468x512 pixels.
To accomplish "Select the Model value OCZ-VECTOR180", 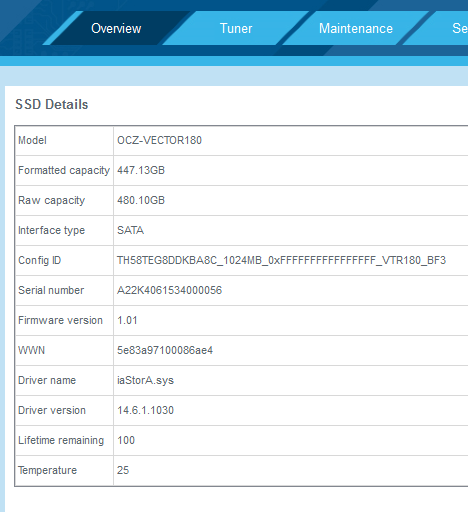I will click(x=159, y=140).
